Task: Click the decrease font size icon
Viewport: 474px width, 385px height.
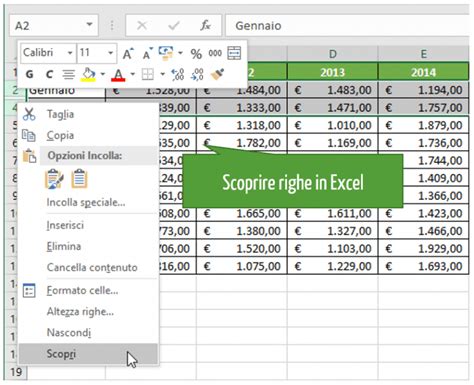Action: pyautogui.click(x=147, y=53)
